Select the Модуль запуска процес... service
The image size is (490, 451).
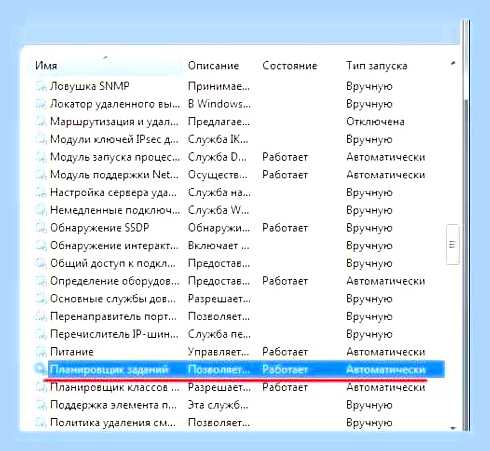[x=115, y=157]
